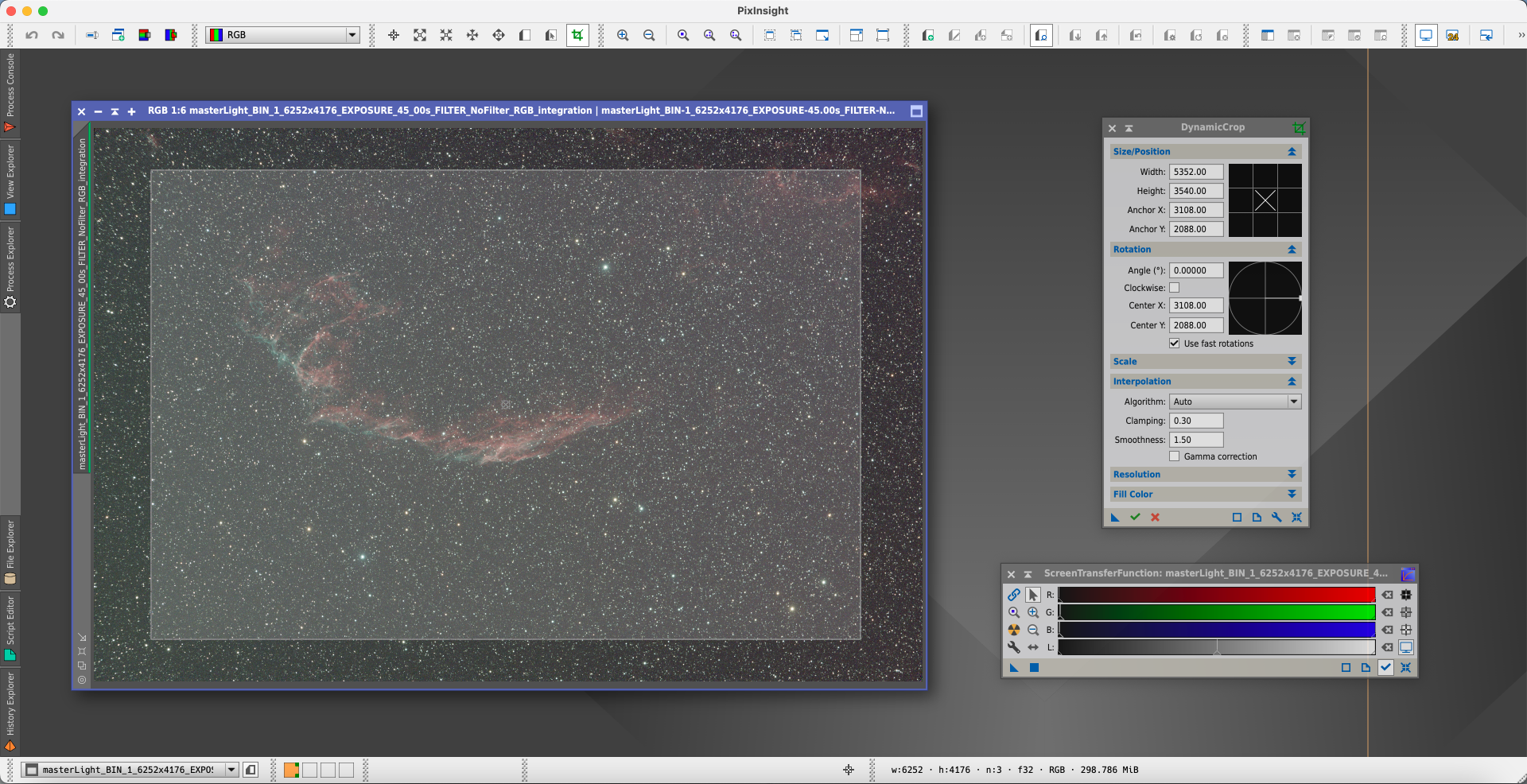Click the wrench icon in the ScreenTransferFunction panel
The height and width of the screenshot is (784, 1527).
[x=1014, y=647]
